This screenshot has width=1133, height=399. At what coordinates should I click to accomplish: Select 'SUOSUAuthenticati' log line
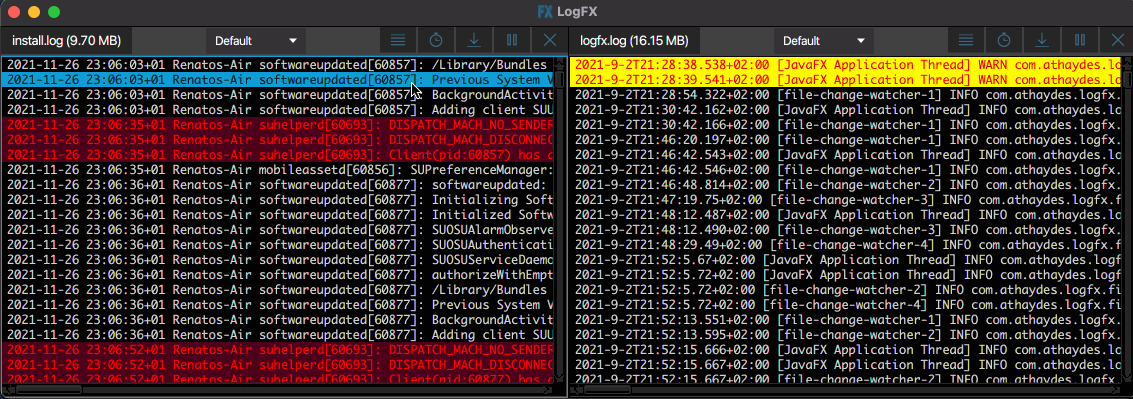(278, 245)
